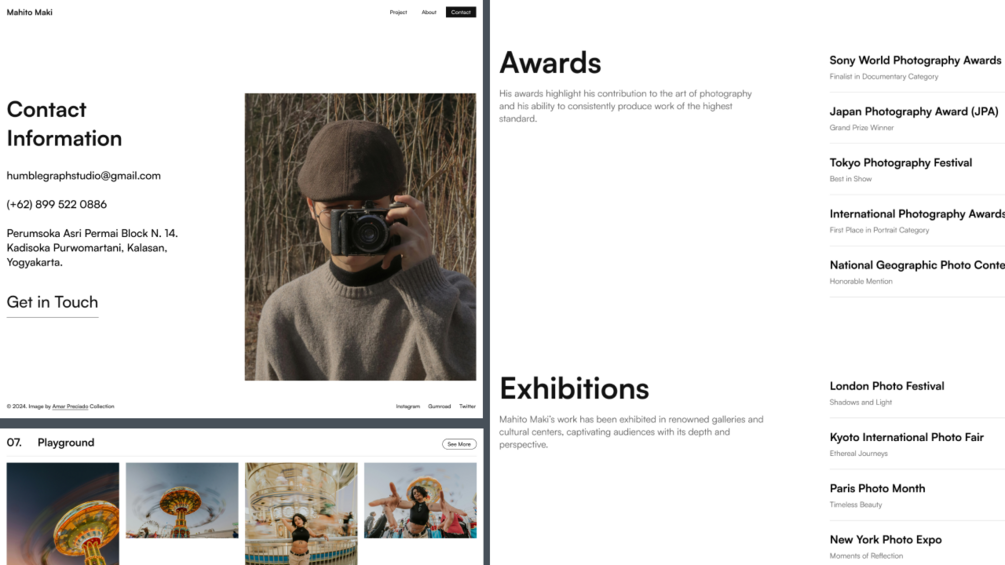Viewport: 1005px width, 565px height.
Task: Click the humblegraphstudio@gmail.com email address
Action: [84, 176]
